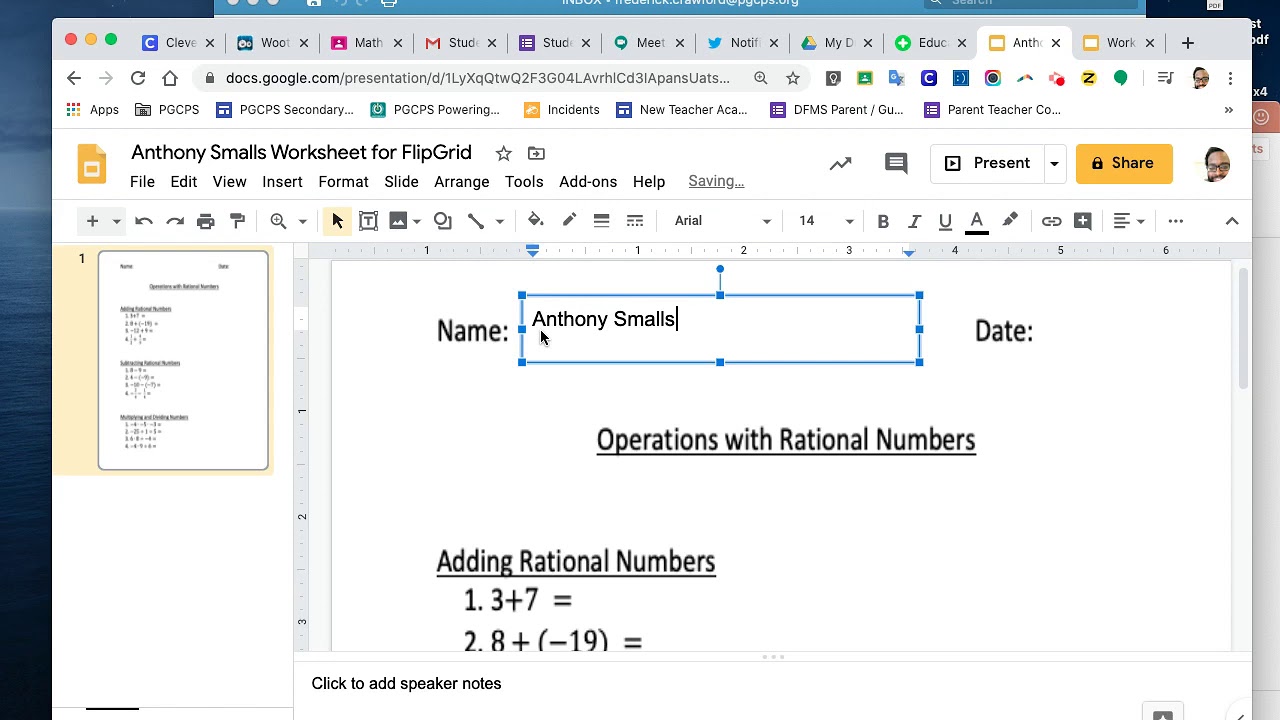1280x720 pixels.
Task: Open line type dropdown arrow
Action: (x=499, y=221)
